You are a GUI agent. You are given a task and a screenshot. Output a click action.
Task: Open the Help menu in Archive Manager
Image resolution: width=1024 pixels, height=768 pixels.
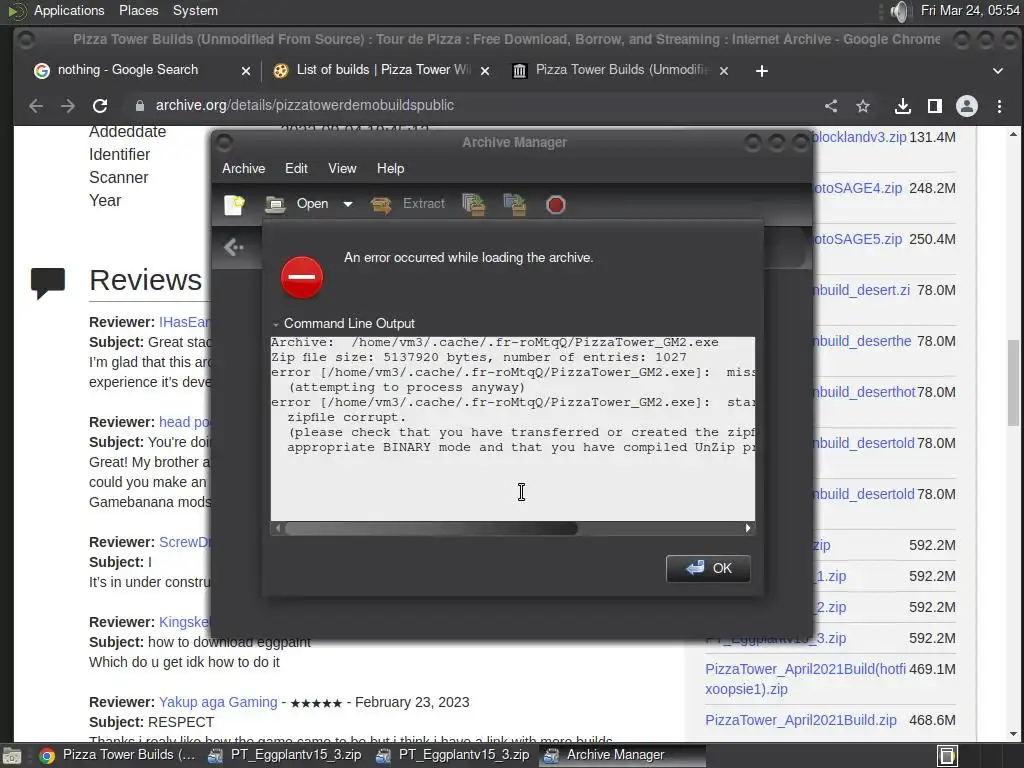(x=391, y=168)
